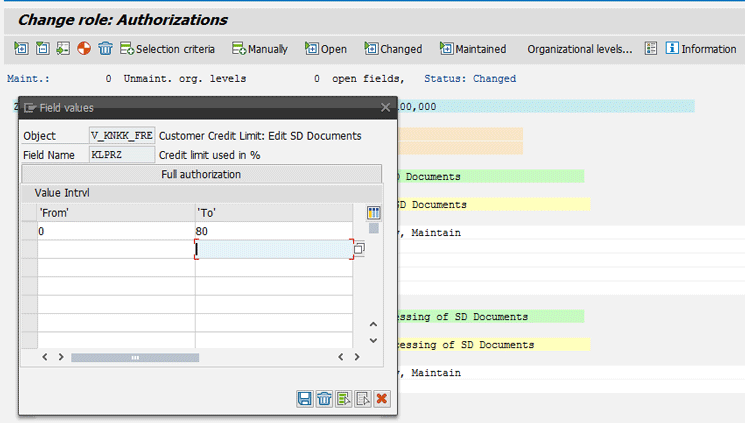Click the Information button
745x423 pixels.
[x=701, y=49]
